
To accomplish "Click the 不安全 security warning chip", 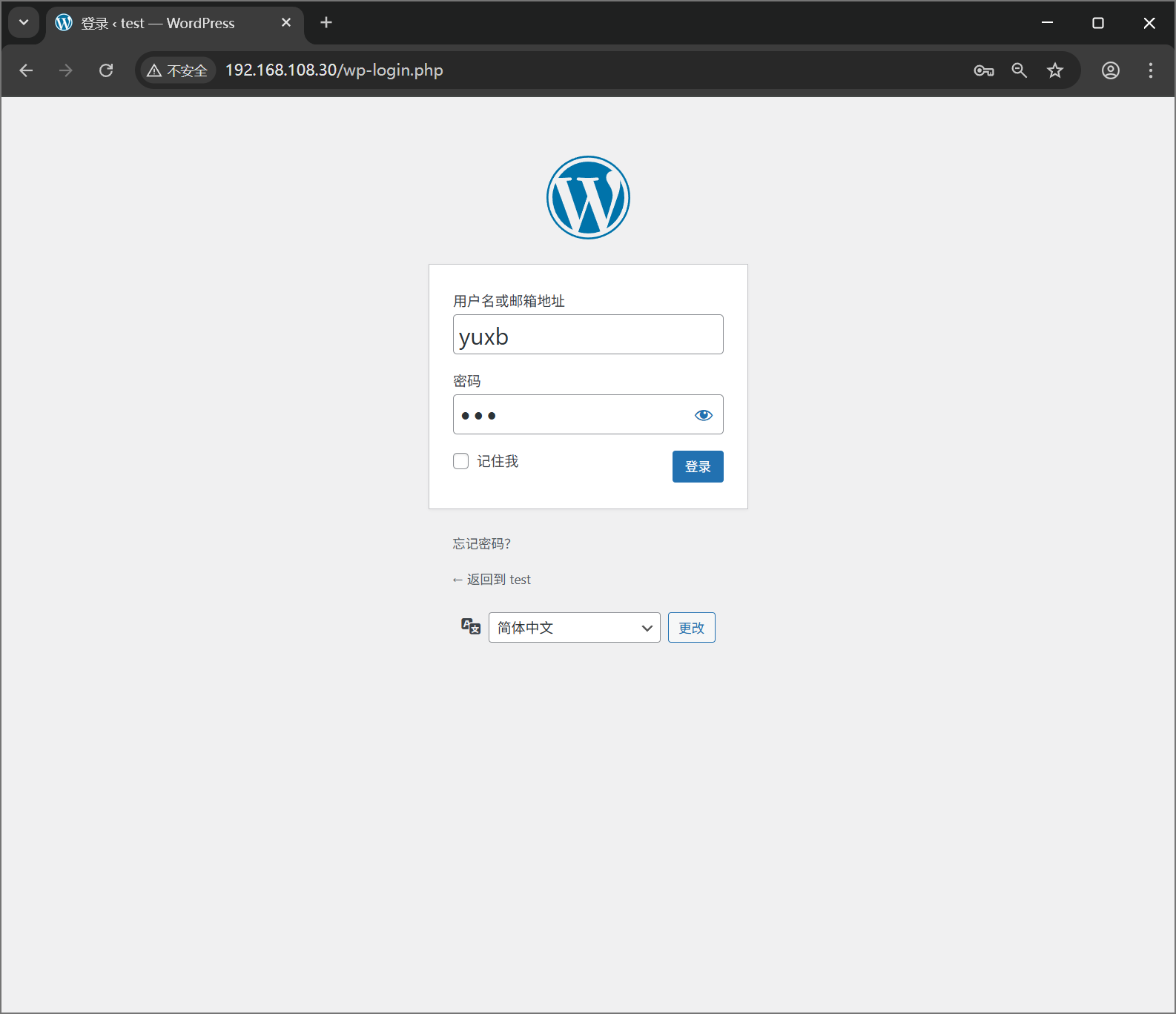I will 177,70.
